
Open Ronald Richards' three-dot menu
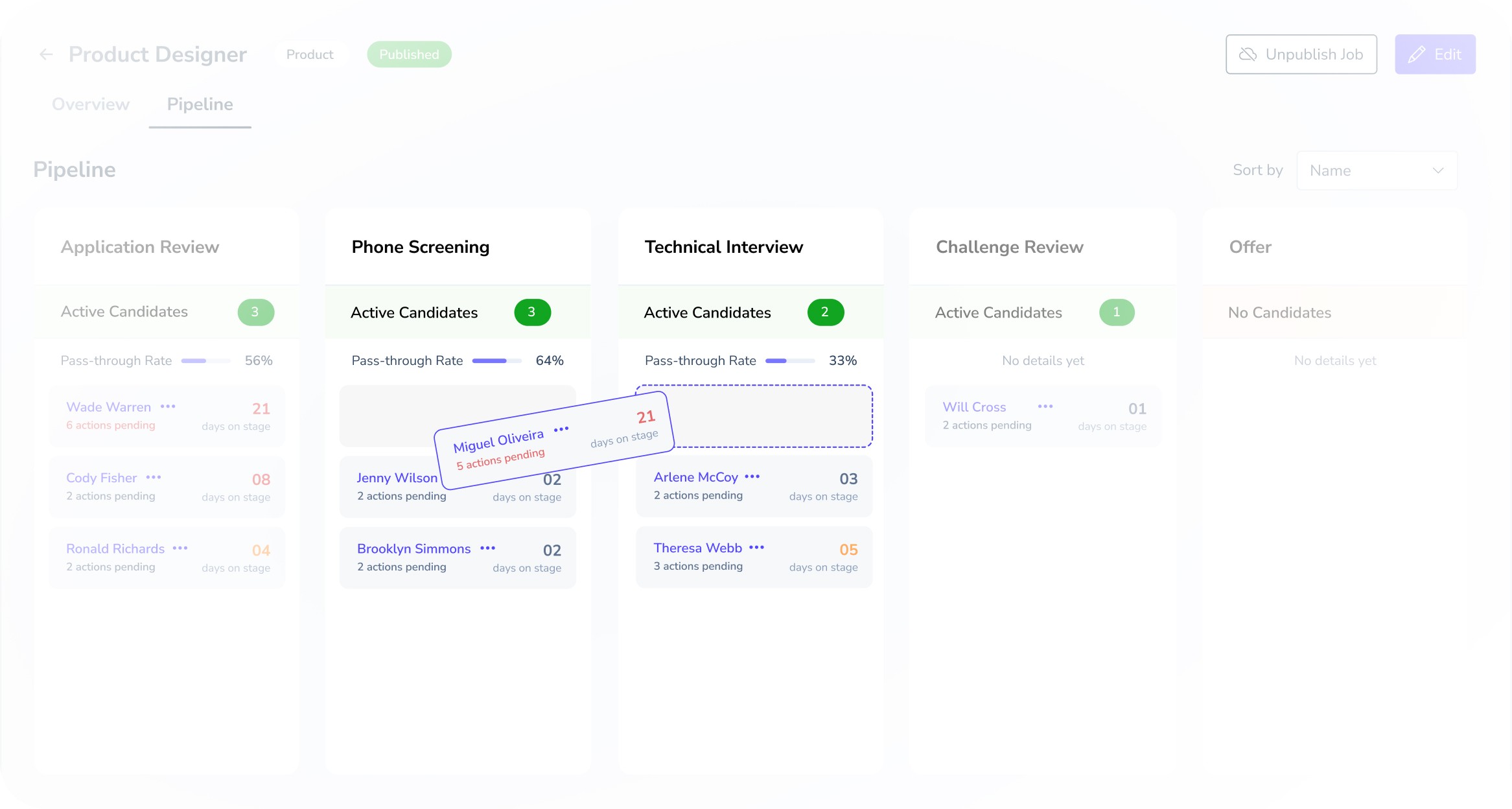[x=180, y=548]
